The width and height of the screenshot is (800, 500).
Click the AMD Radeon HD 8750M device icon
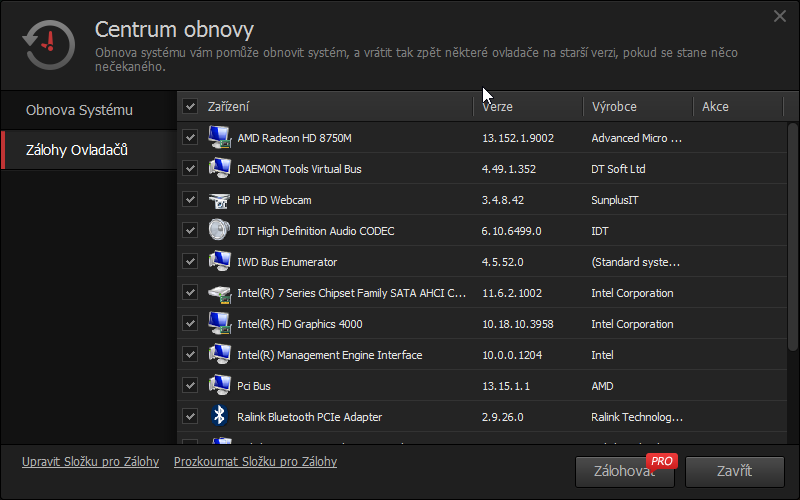[x=219, y=137]
